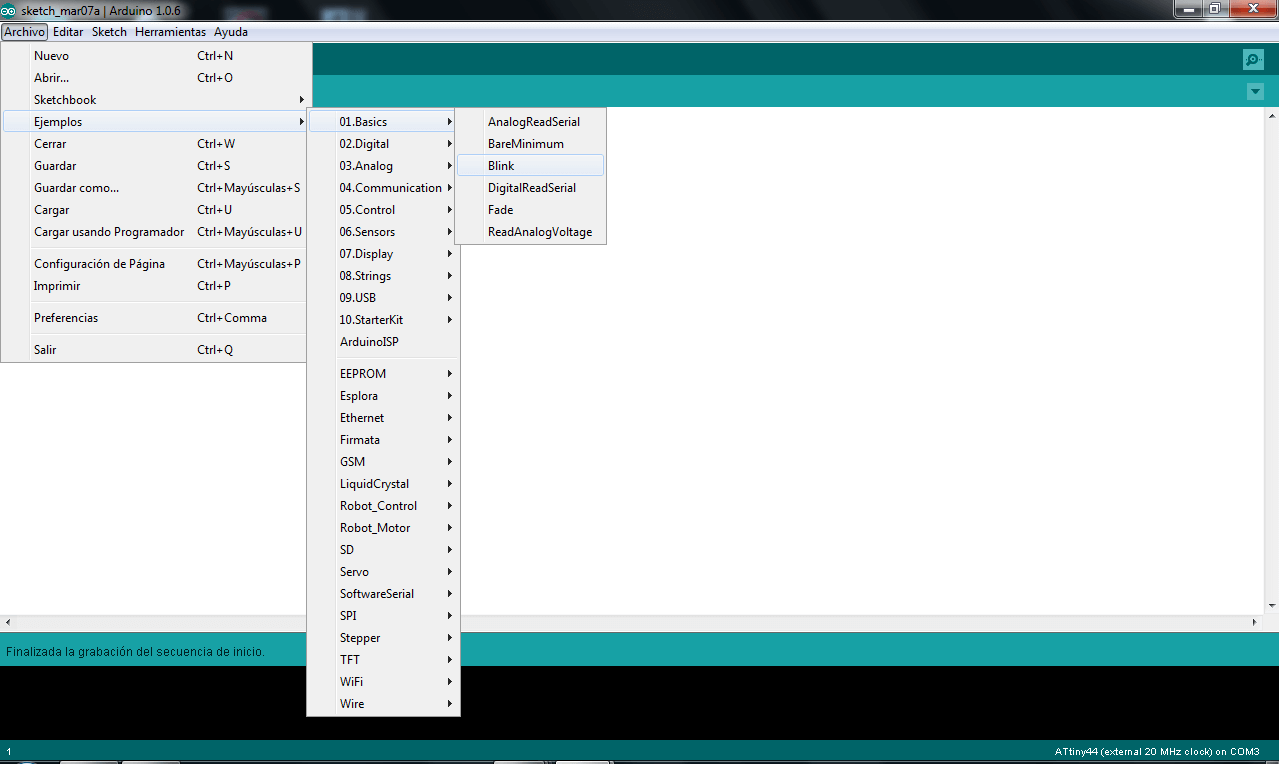
Task: Click vertical scrollbar down arrow
Action: 1271,606
